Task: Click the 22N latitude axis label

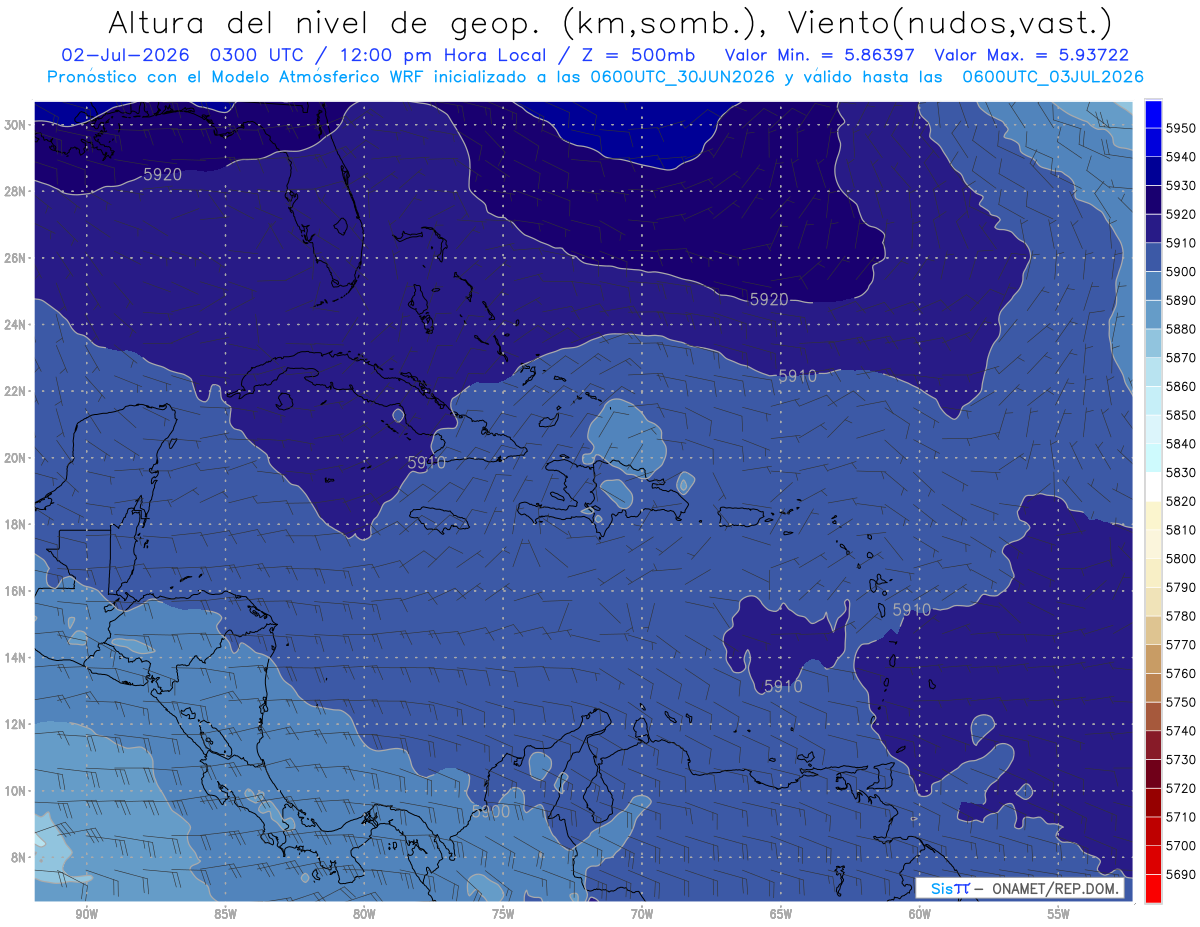Action: 15,391
